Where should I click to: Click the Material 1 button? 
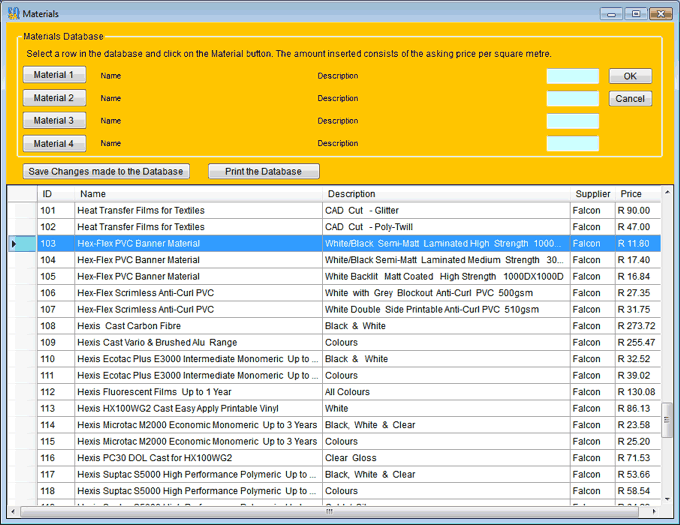point(54,75)
